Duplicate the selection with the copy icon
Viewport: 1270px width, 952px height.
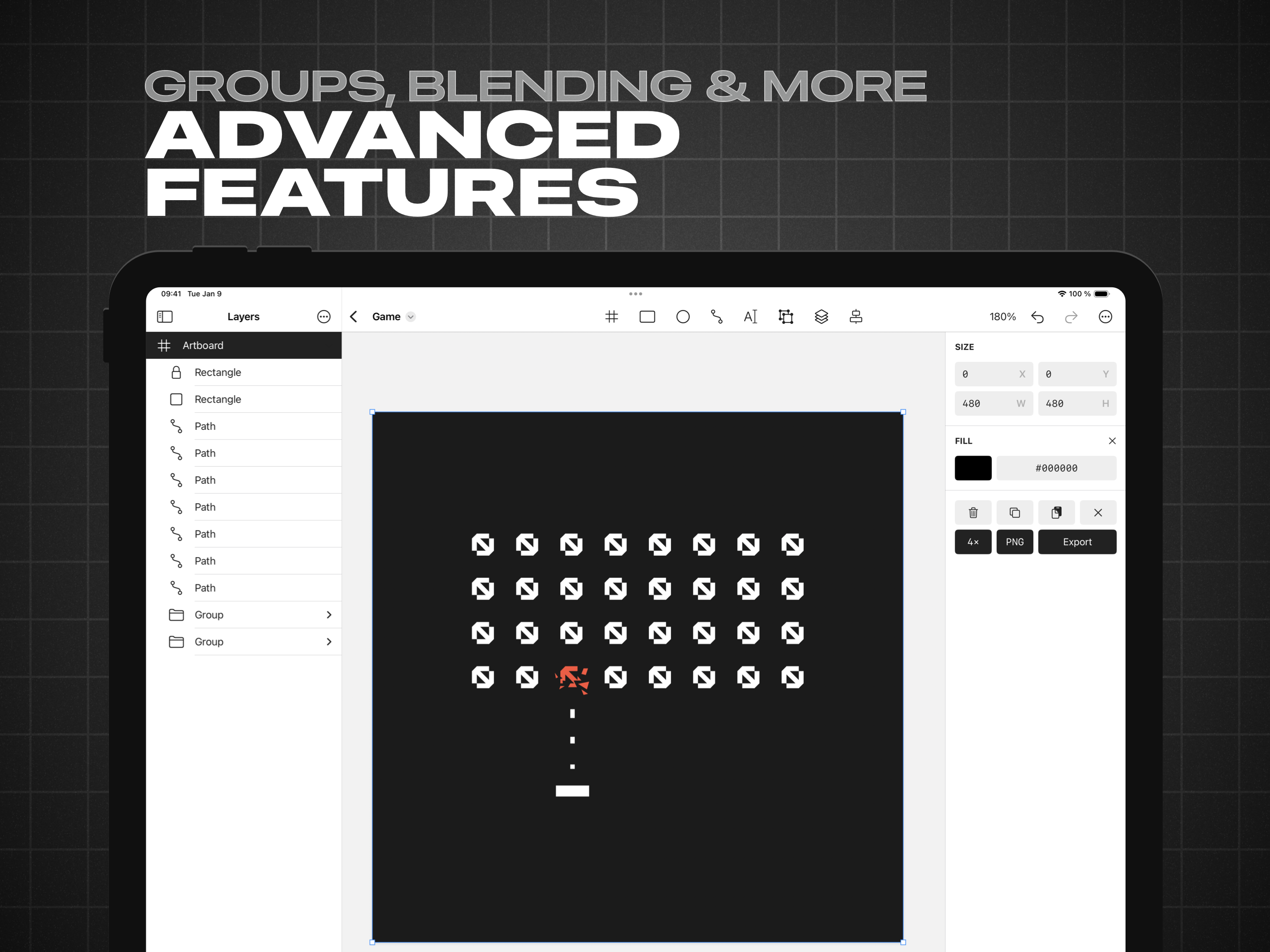pos(1014,512)
